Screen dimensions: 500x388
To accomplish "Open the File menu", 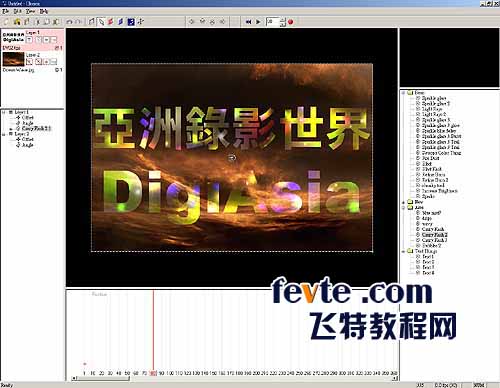I will [x=5, y=11].
